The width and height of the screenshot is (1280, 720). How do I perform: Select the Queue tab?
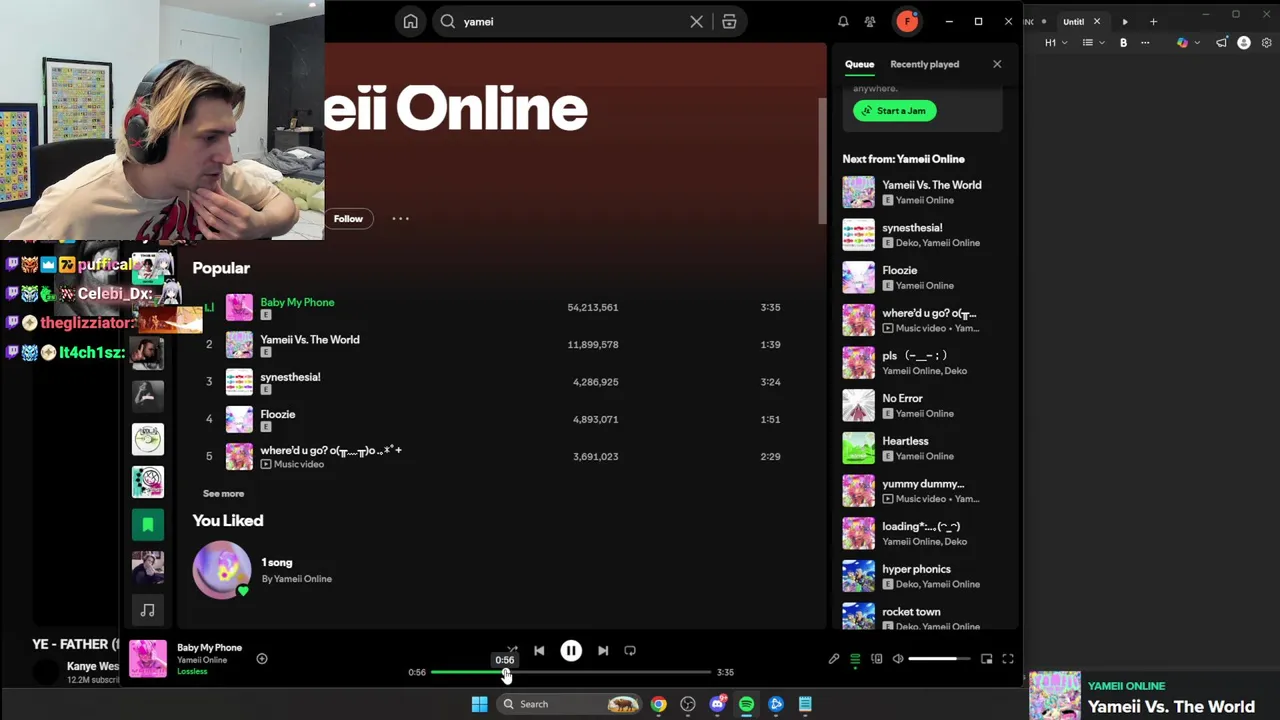point(859,64)
